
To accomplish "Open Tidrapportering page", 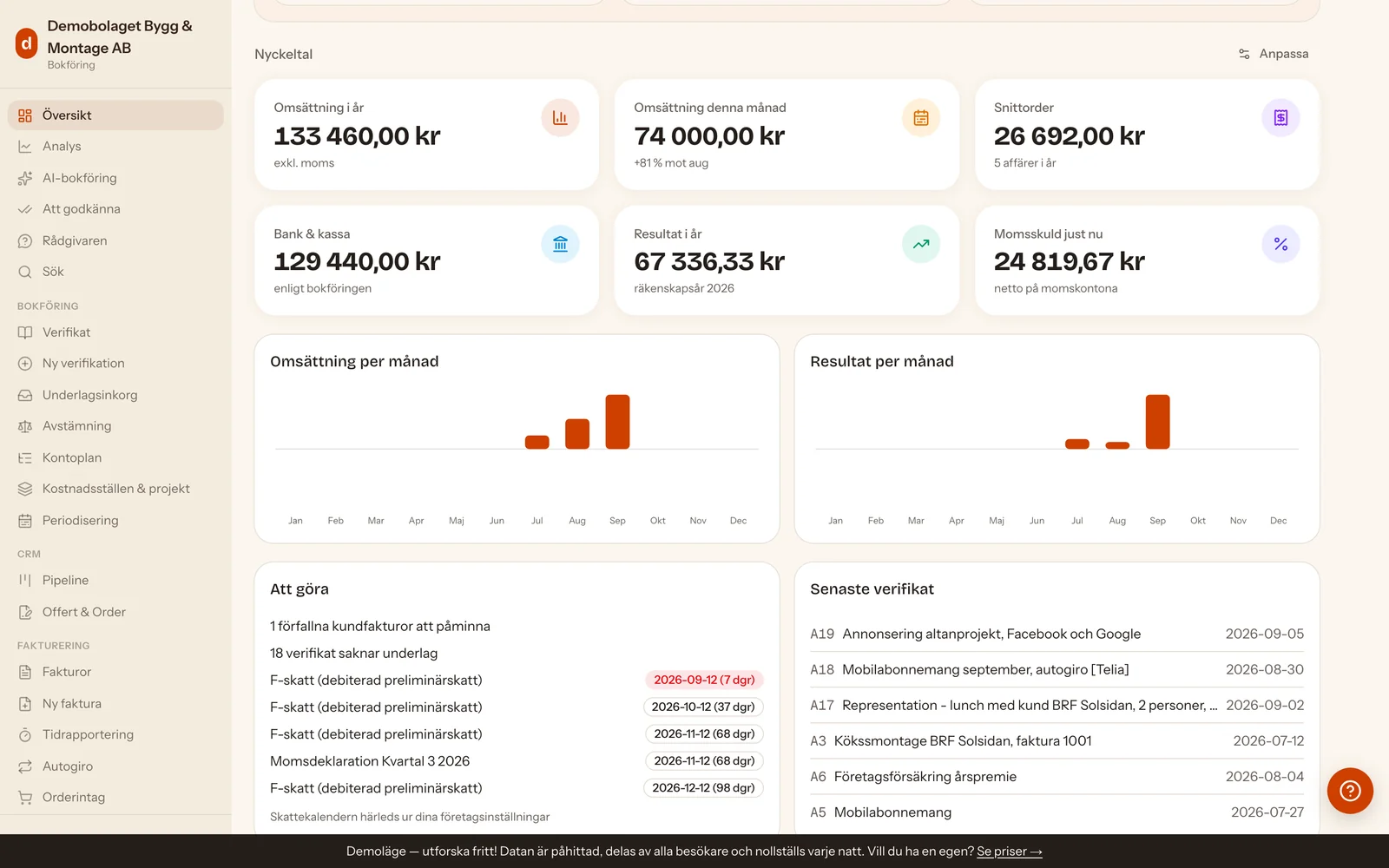I will pyautogui.click(x=115, y=734).
